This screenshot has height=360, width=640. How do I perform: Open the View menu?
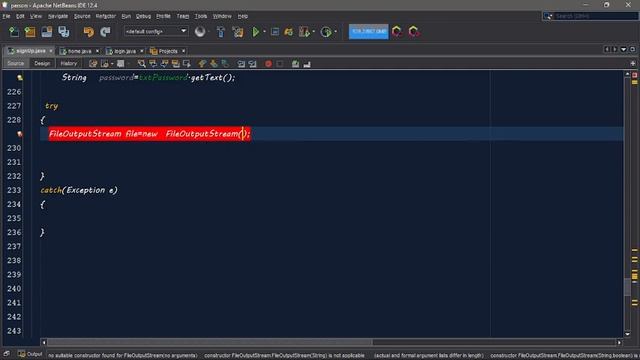[x=36, y=16]
